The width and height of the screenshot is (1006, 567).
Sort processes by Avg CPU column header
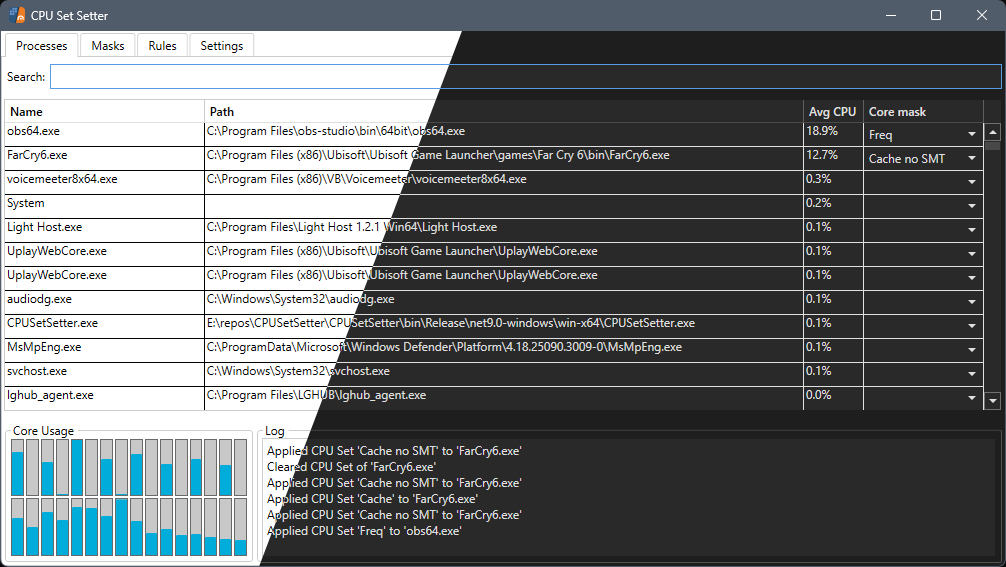tap(832, 112)
